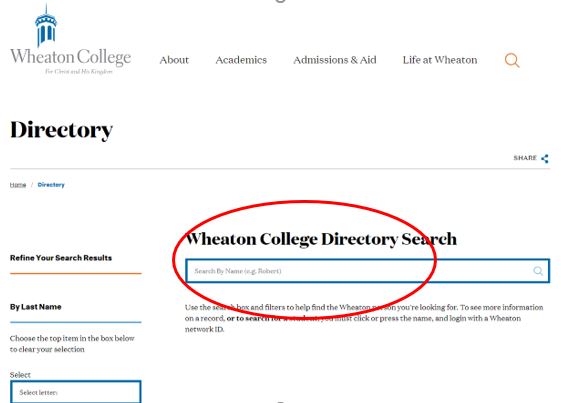Click the 'Use the search box' paragraph
561x403 pixels.
point(364,318)
